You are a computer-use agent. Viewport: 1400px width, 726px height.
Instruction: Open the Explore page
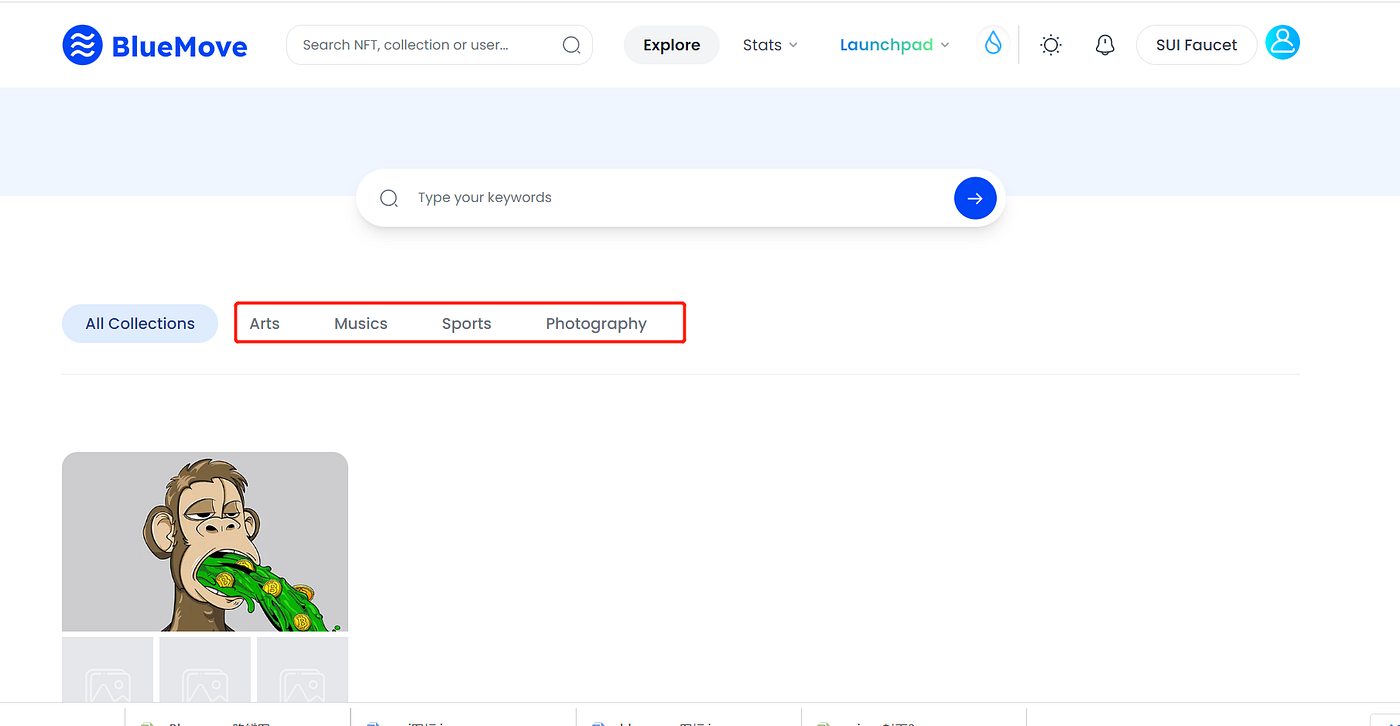pyautogui.click(x=671, y=45)
